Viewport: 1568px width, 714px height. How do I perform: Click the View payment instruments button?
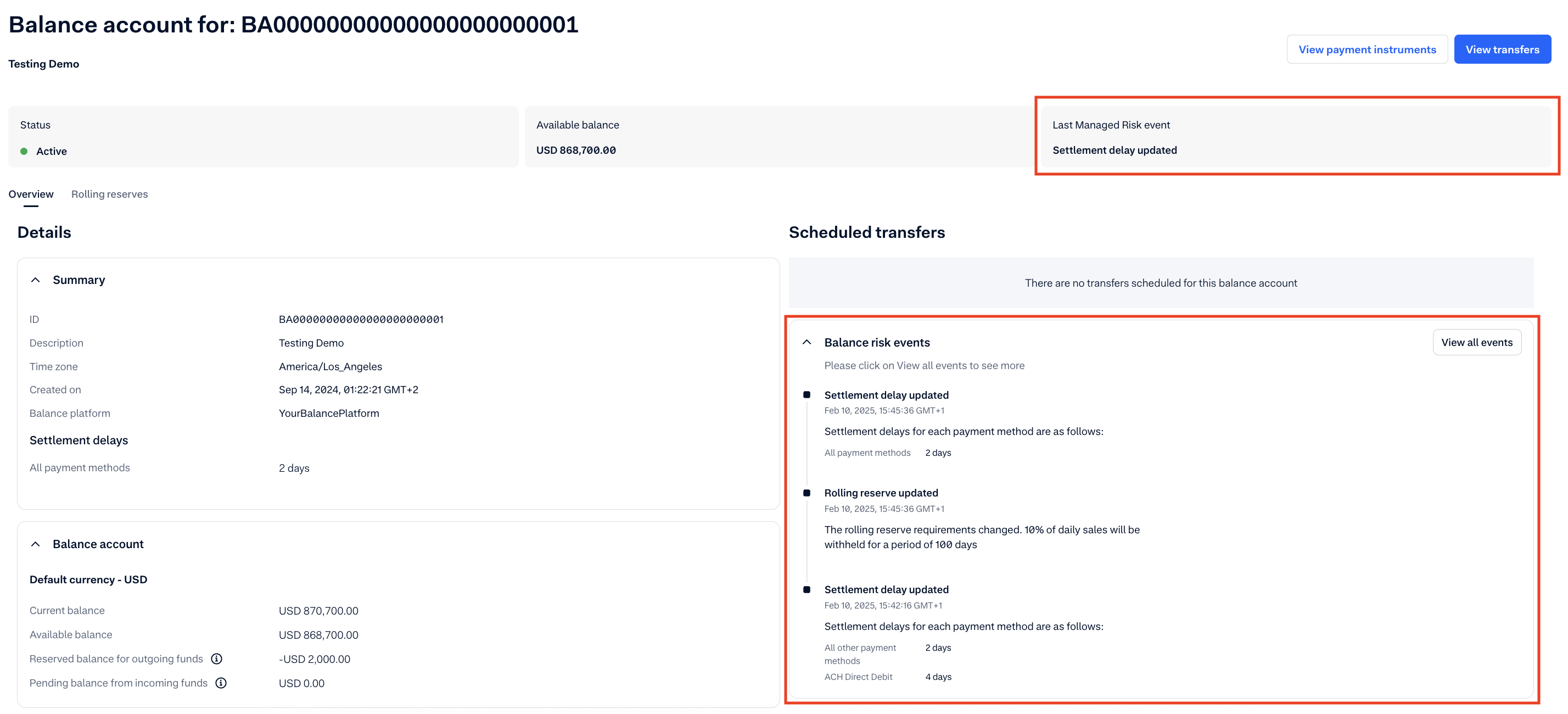coord(1367,49)
